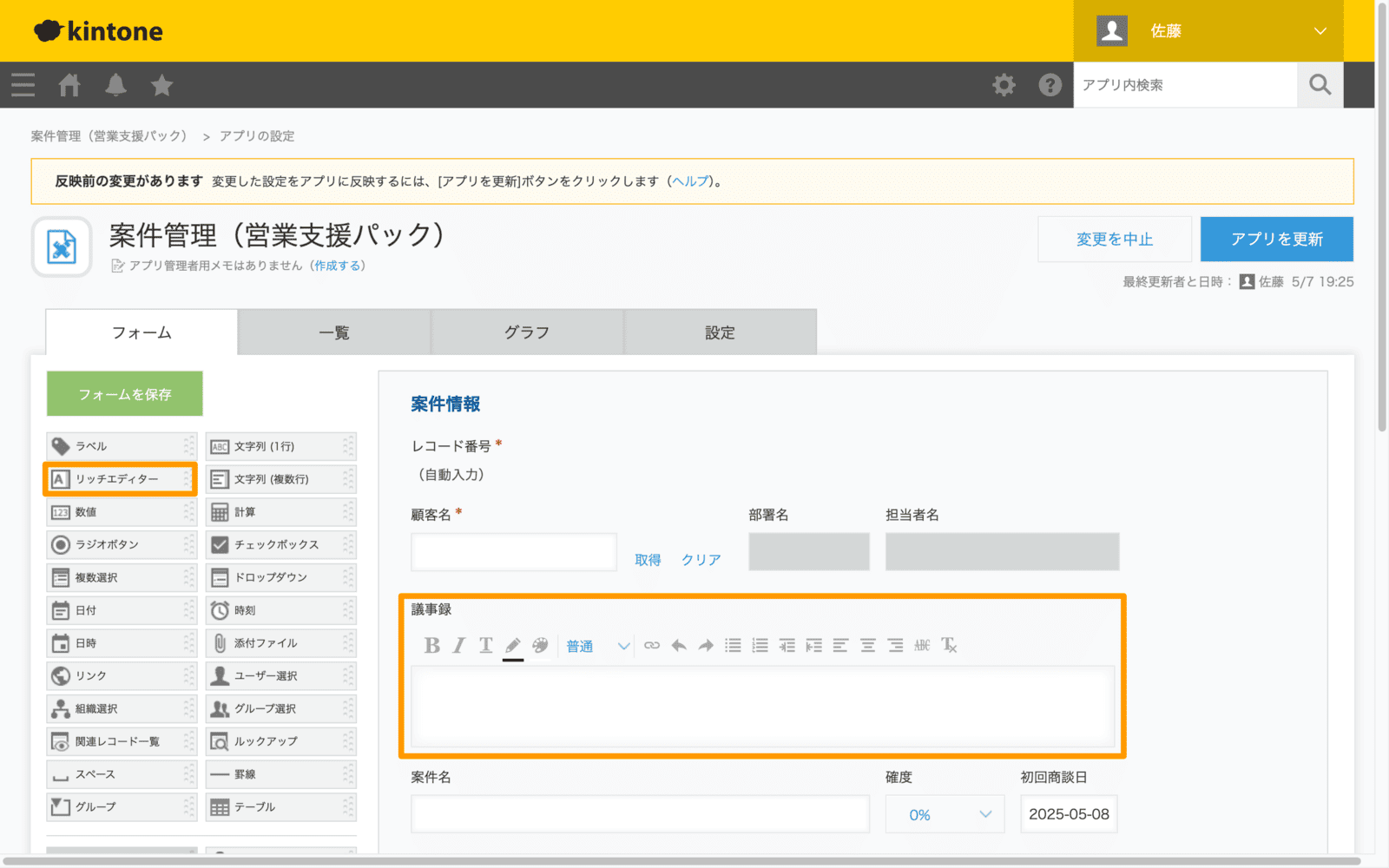
Task: Apply strikethrough with the ABC icon
Action: (922, 645)
